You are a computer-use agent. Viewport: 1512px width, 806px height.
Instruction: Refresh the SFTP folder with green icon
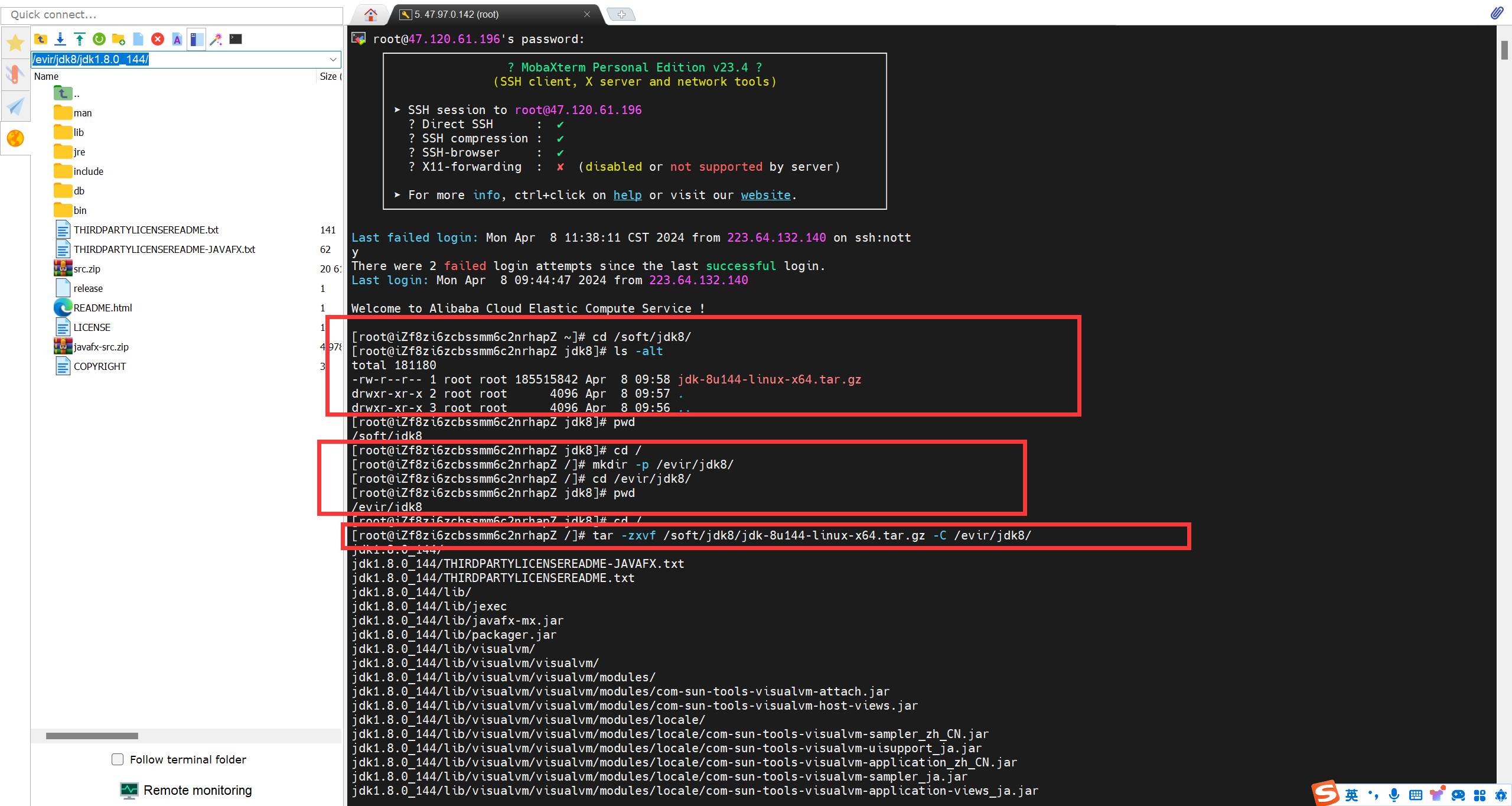(x=99, y=39)
